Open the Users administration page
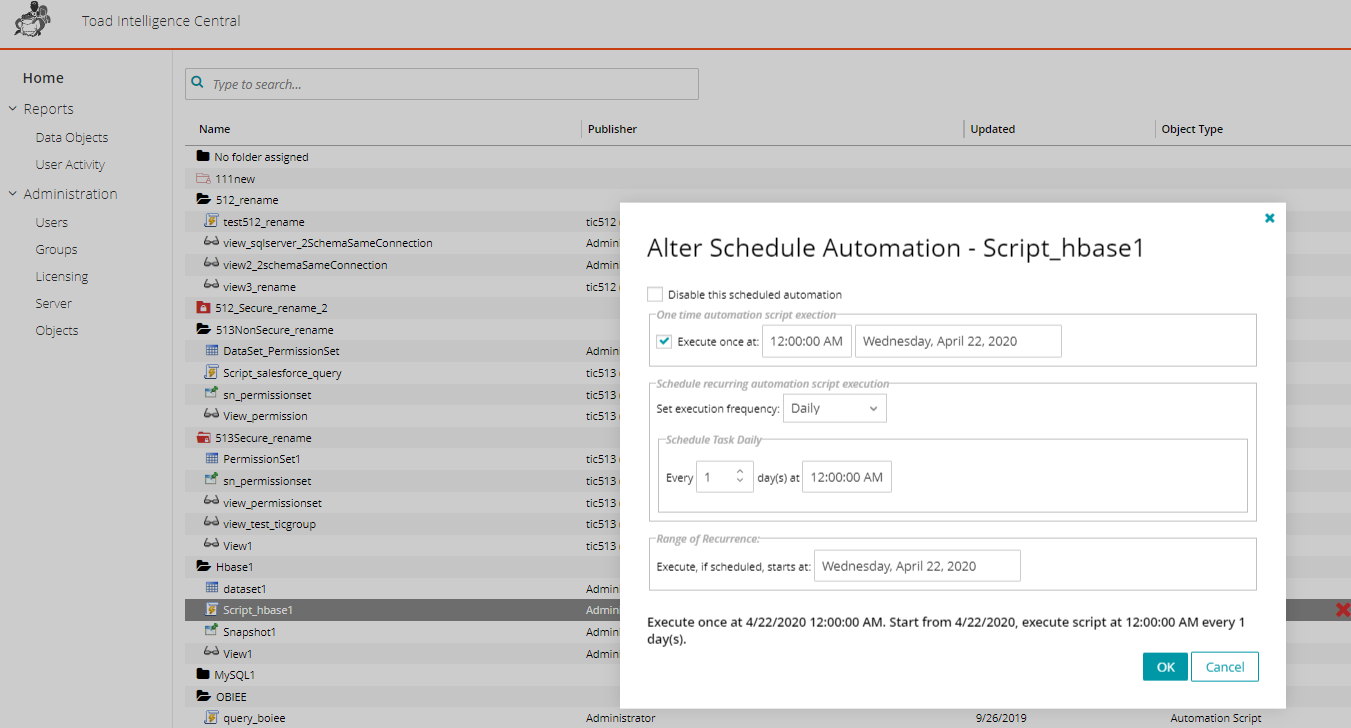1351x728 pixels. pyautogui.click(x=52, y=223)
